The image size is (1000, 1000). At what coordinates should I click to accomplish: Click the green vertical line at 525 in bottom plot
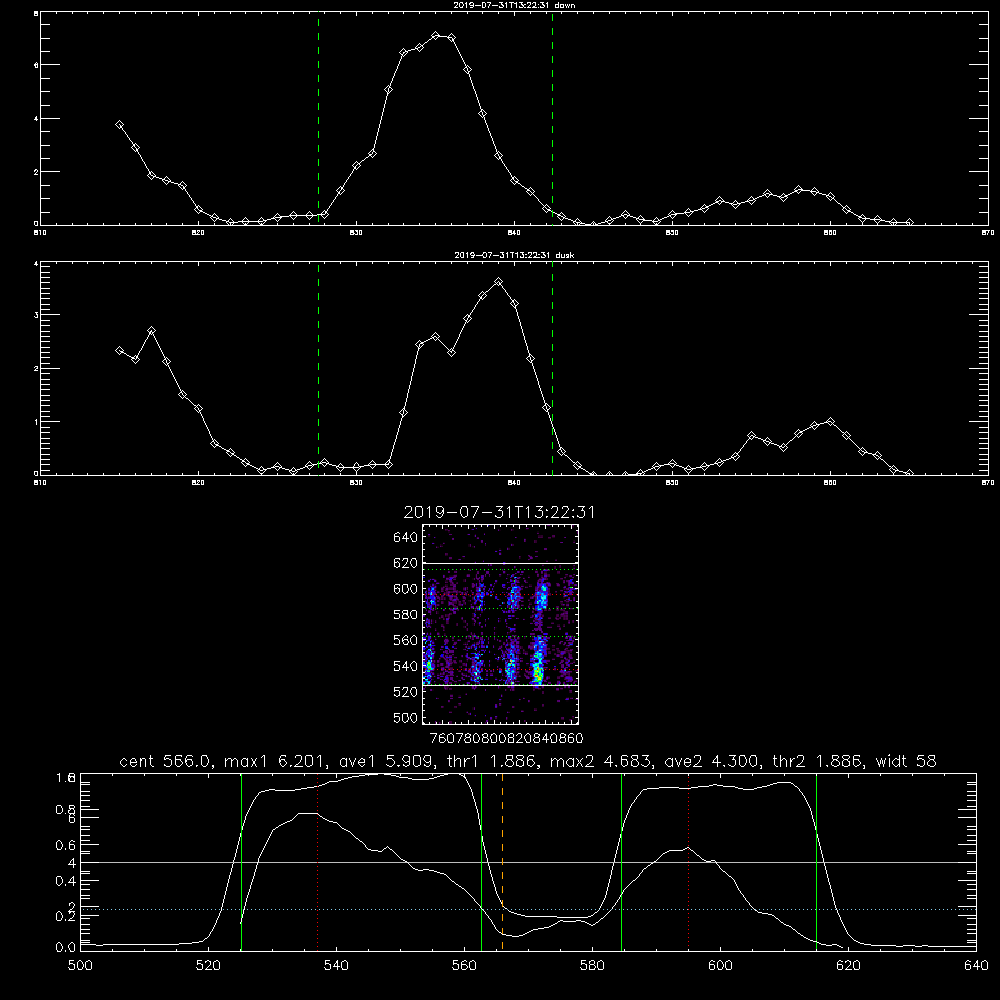point(241,861)
